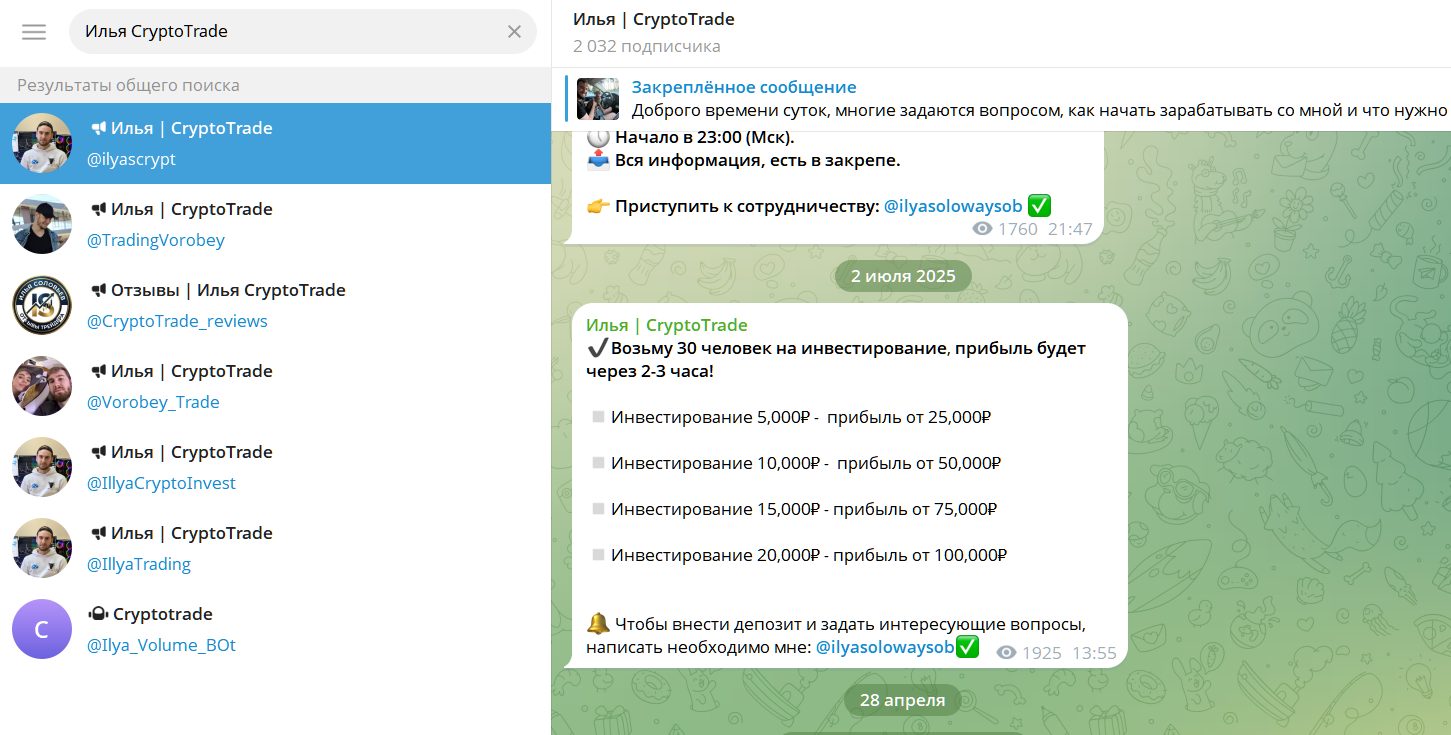Click the message timestamp 13:55
The height and width of the screenshot is (735, 1451).
pyautogui.click(x=1094, y=653)
